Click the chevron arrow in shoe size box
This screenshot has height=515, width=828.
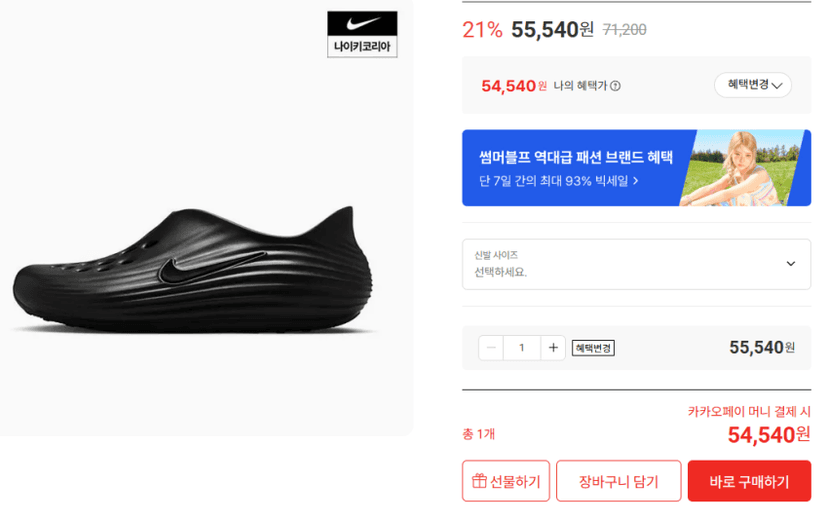(x=791, y=264)
